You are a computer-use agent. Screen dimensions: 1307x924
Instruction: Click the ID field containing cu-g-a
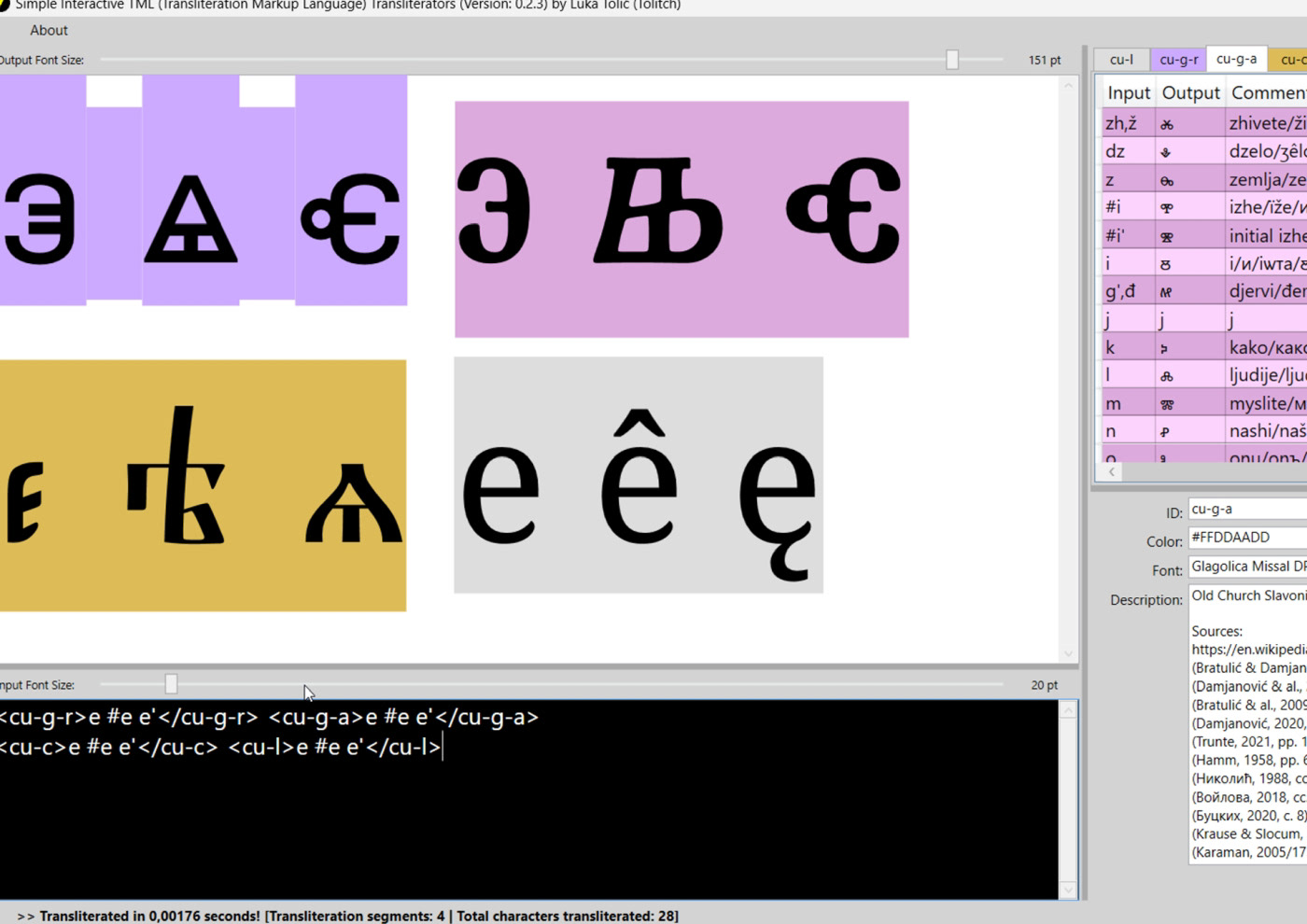coord(1247,510)
